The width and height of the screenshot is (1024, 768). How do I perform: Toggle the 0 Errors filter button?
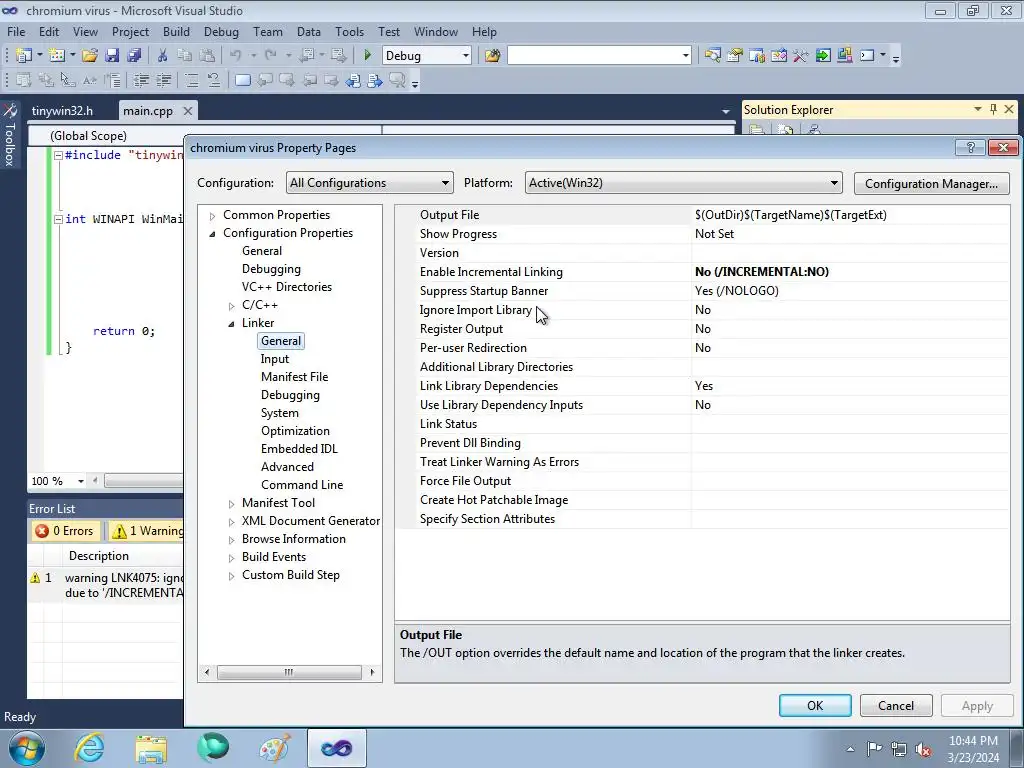point(65,531)
